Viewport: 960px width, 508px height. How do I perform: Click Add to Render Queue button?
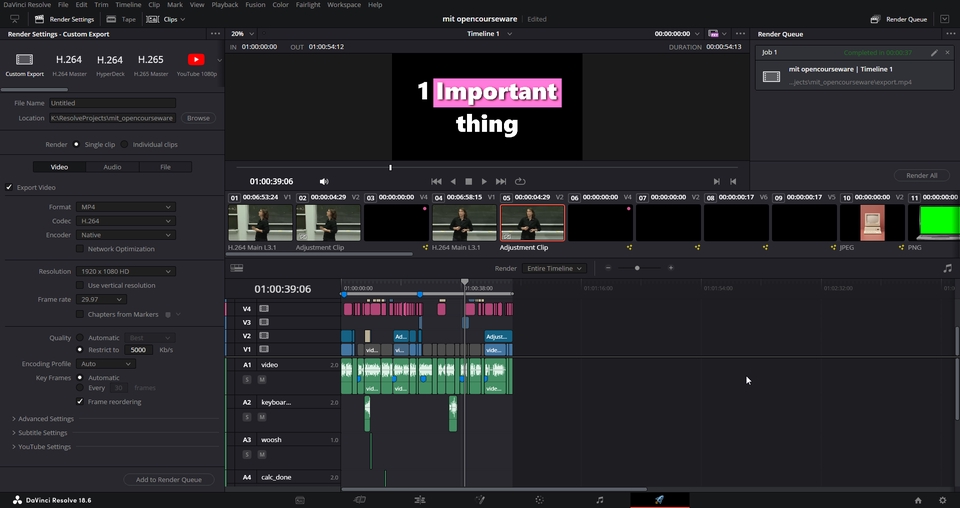[168, 479]
